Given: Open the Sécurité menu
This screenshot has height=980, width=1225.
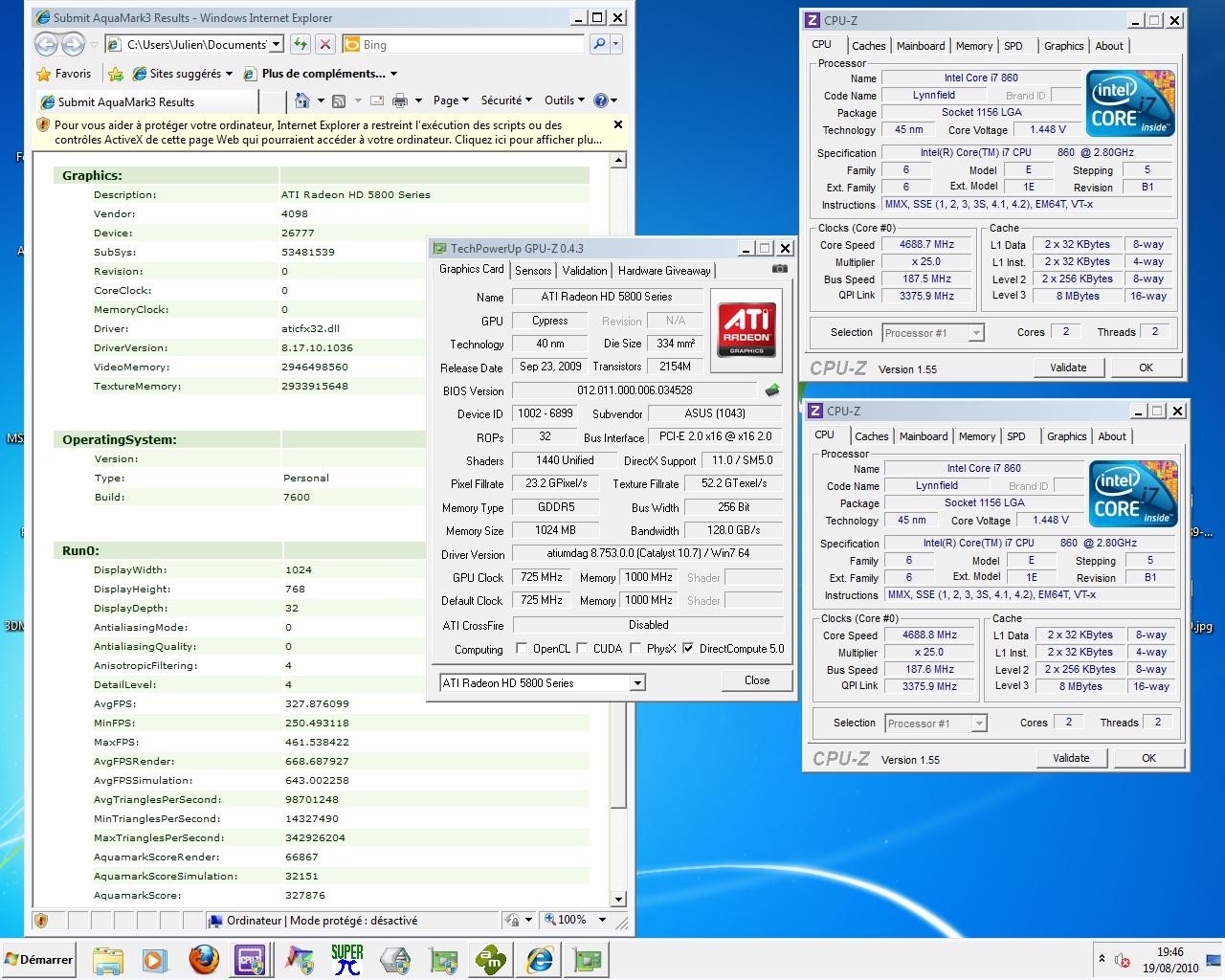Looking at the screenshot, I should click(507, 100).
